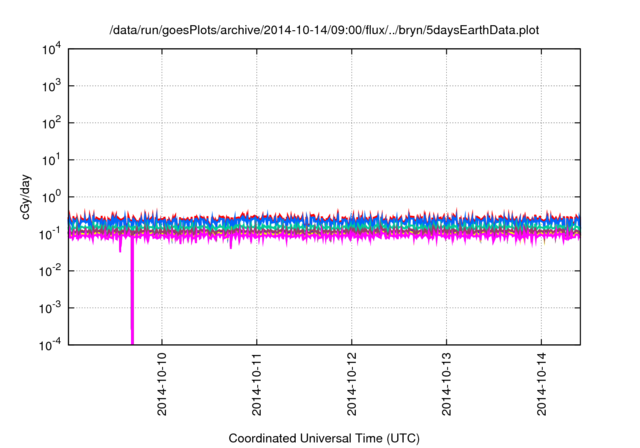Click the 10^1 y-axis tick label
Image resolution: width=640 pixels, height=448 pixels.
pyautogui.click(x=50, y=160)
